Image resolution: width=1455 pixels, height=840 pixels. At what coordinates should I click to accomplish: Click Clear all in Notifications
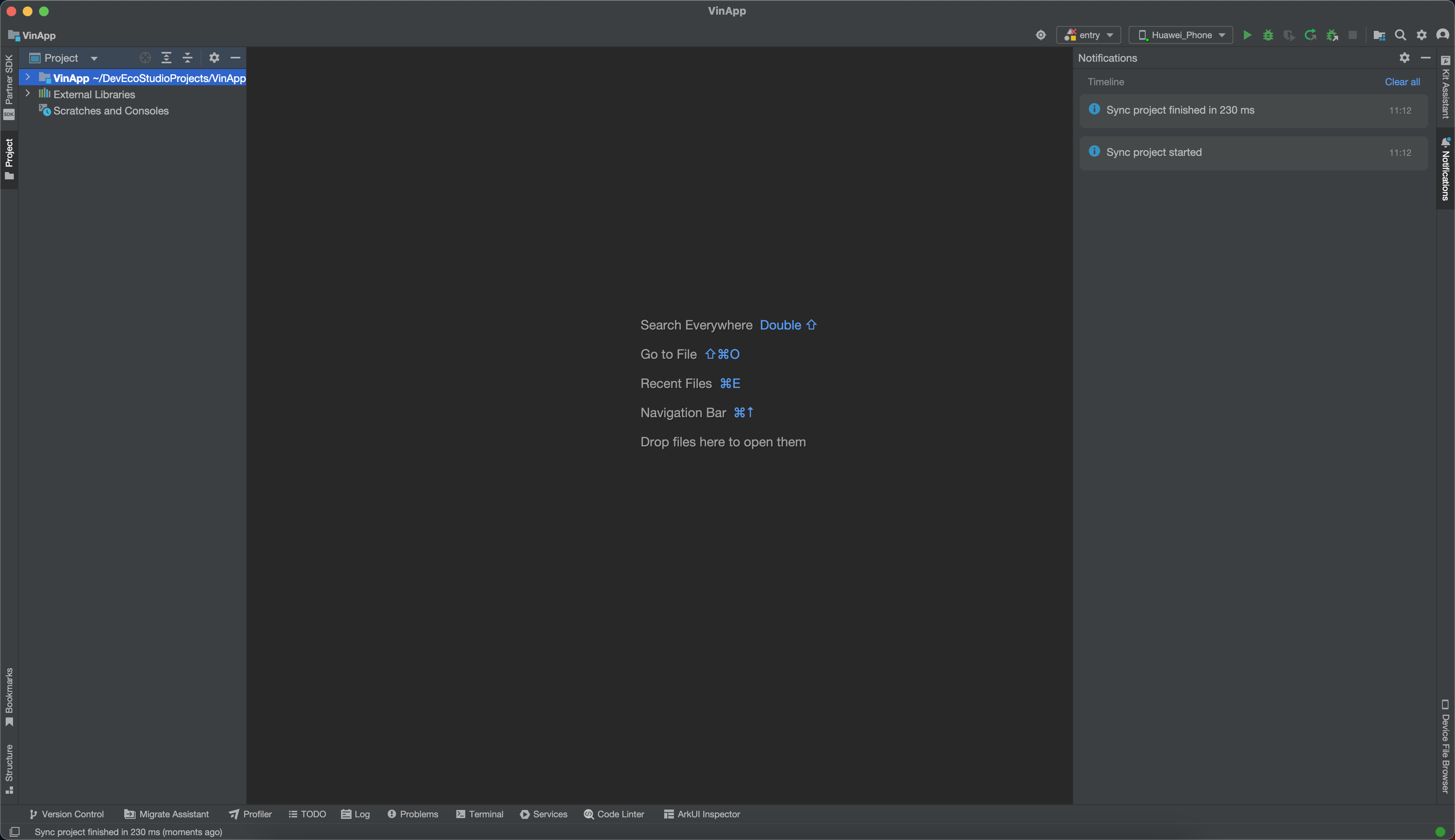point(1402,82)
